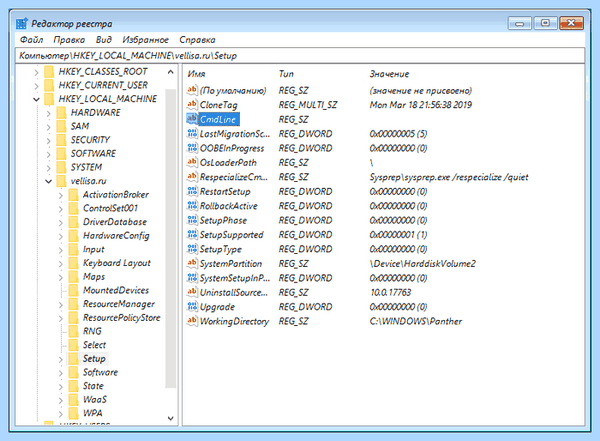Click the OOBEInProgress DWORD icon
600x441 pixels.
coord(192,148)
